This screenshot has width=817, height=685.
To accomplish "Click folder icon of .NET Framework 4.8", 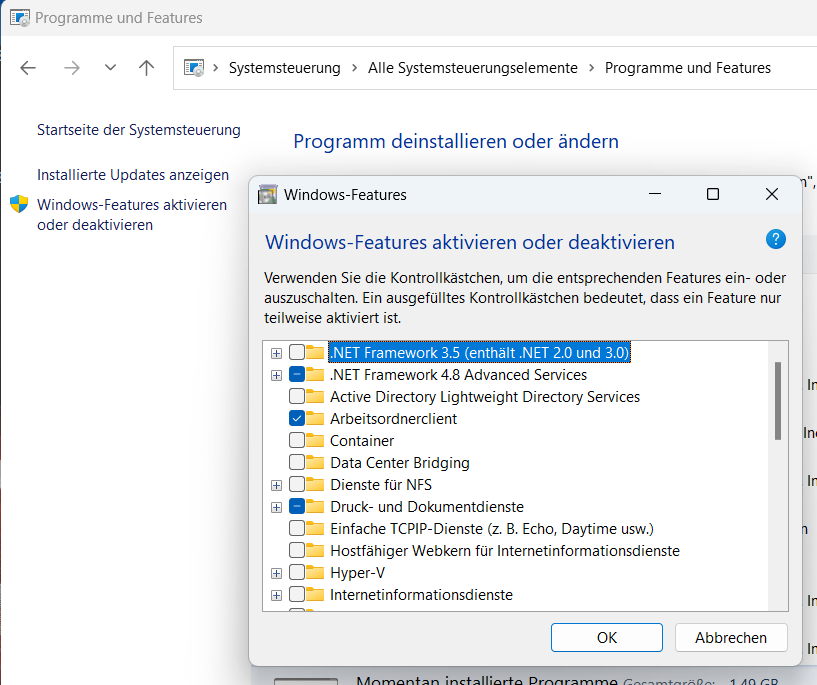I will (315, 374).
